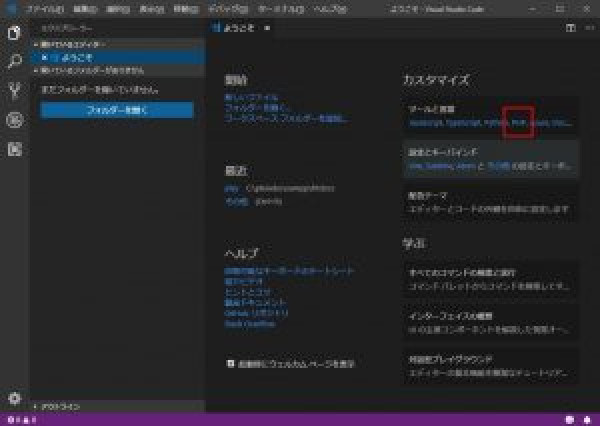
Task: Open the 編集(E) menu
Action: [x=85, y=9]
